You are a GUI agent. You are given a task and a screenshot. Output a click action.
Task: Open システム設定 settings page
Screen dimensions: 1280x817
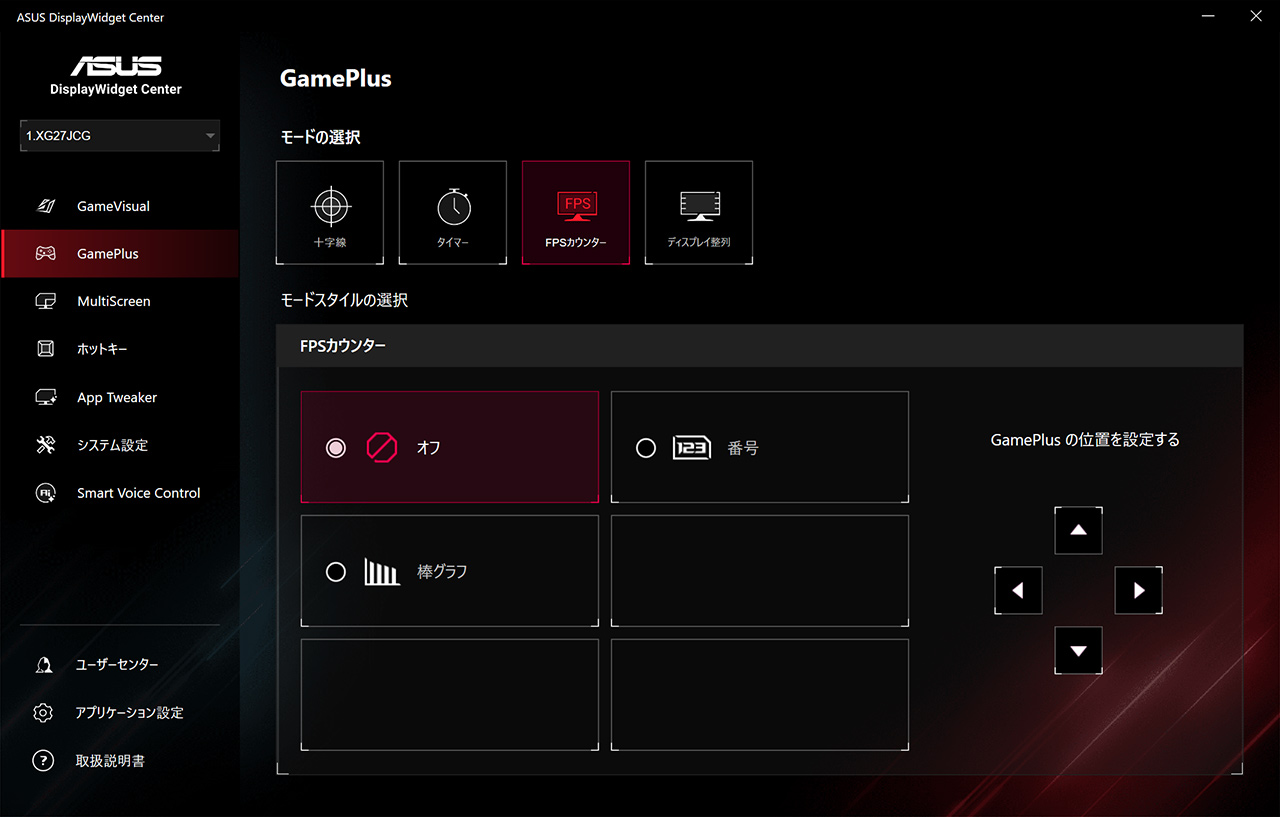pos(112,445)
